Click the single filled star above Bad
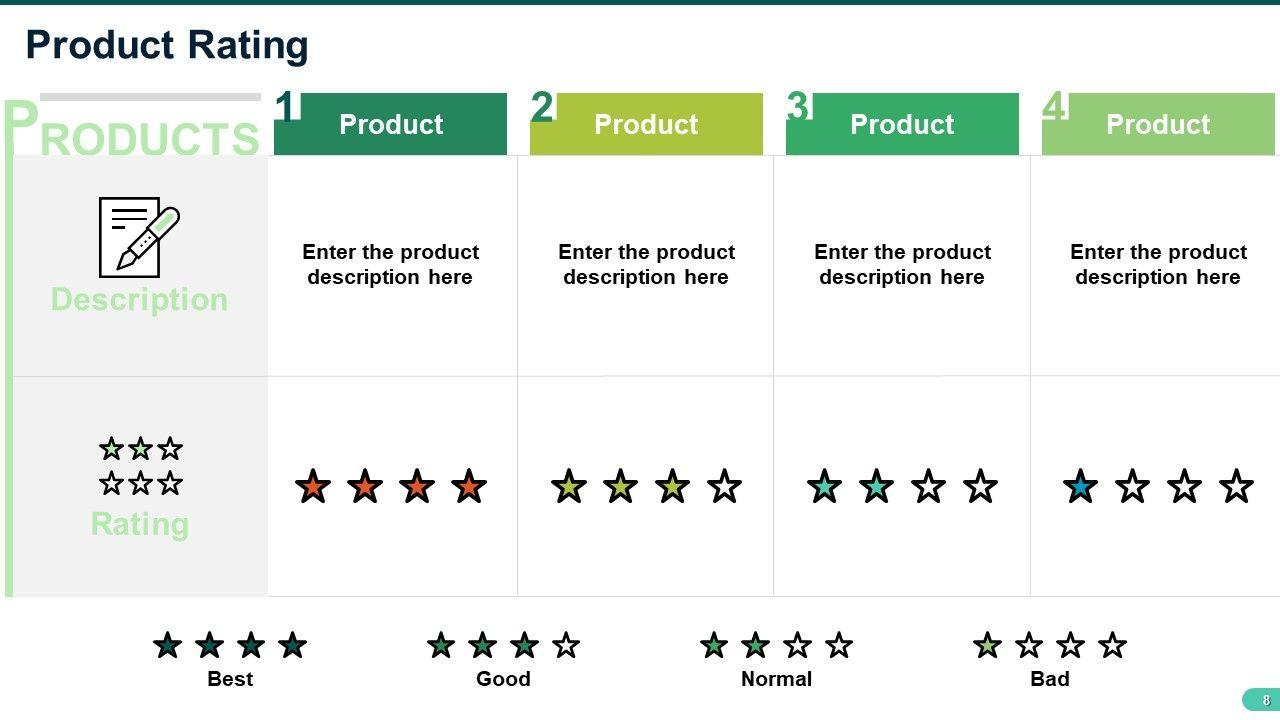1280x720 pixels. coord(987,646)
